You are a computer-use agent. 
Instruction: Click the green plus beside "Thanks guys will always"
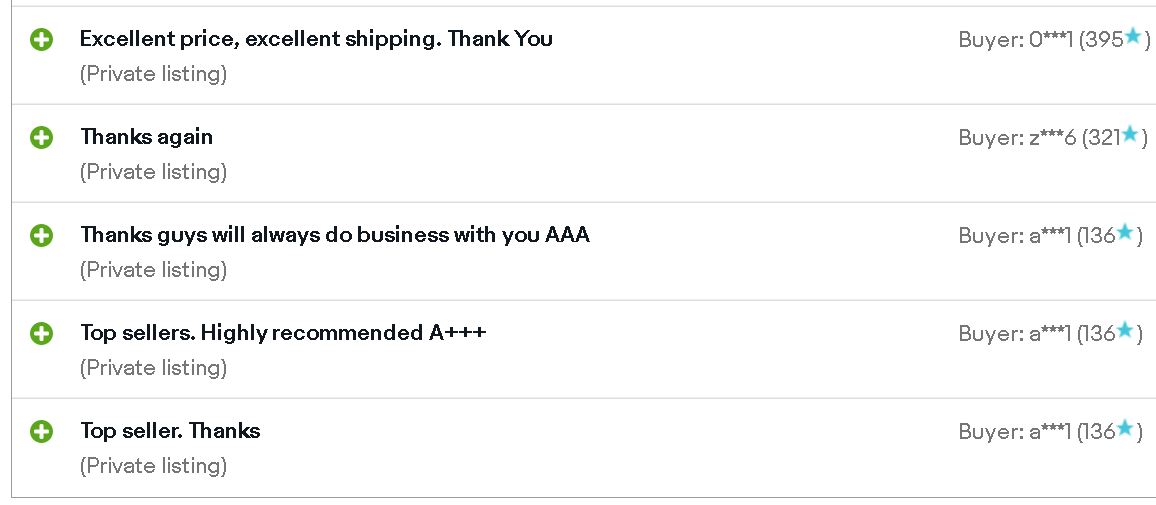(x=41, y=235)
